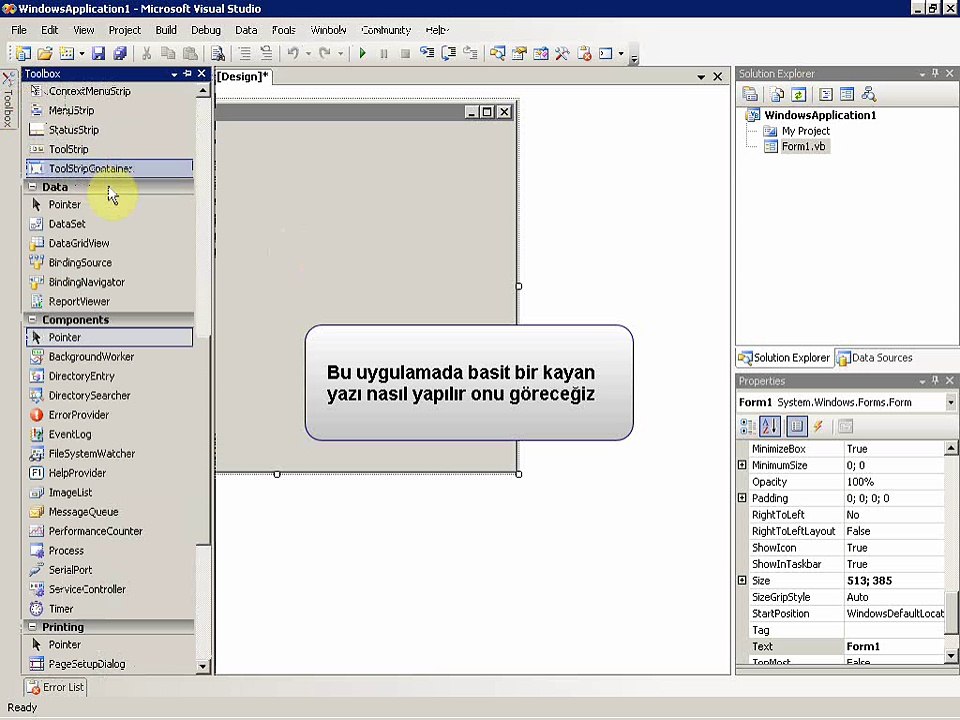
Task: Toggle auto-hide pin on Toolbox panel
Action: [x=187, y=73]
